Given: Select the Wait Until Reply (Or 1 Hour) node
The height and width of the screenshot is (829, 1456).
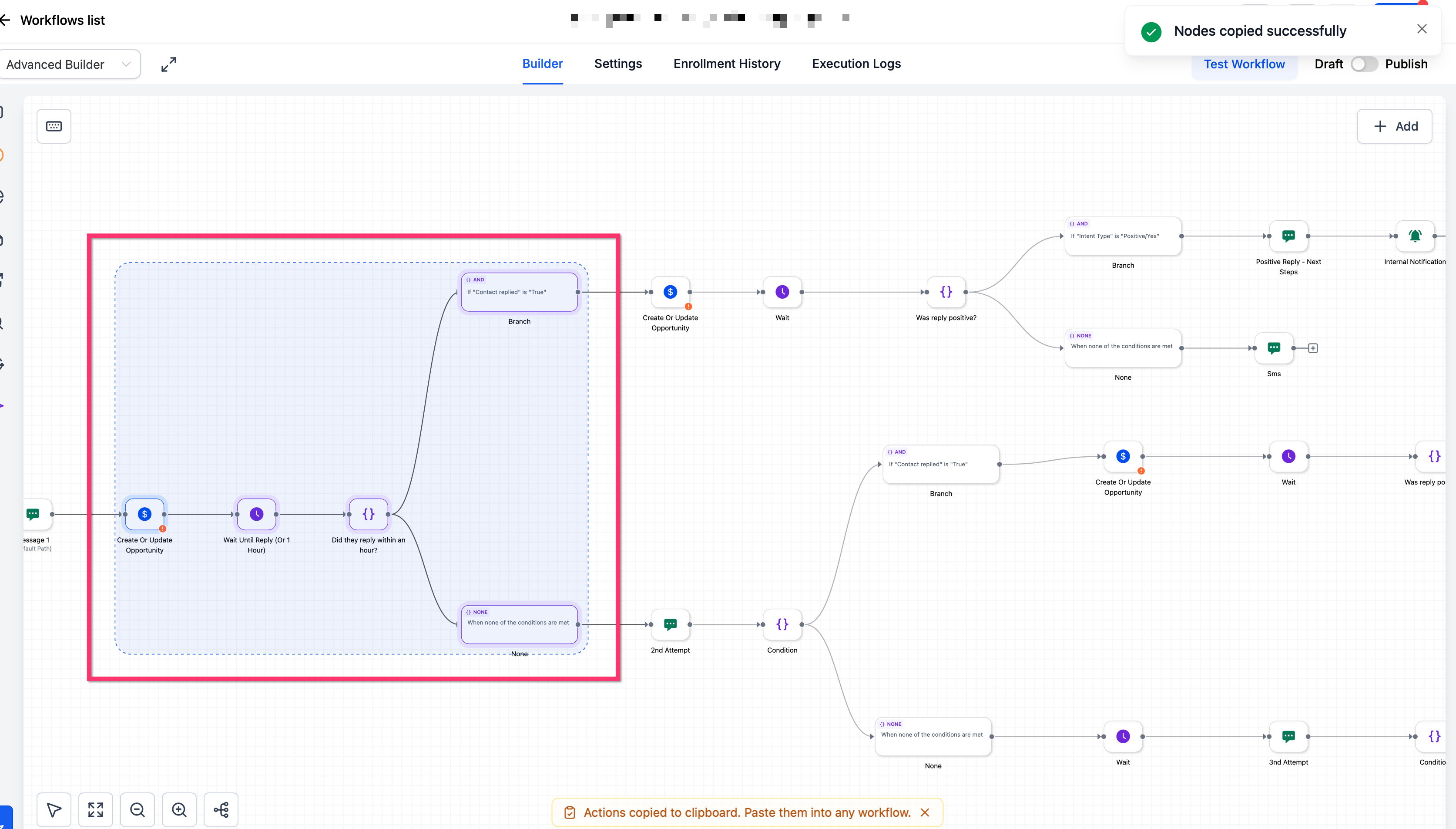Looking at the screenshot, I should click(257, 514).
